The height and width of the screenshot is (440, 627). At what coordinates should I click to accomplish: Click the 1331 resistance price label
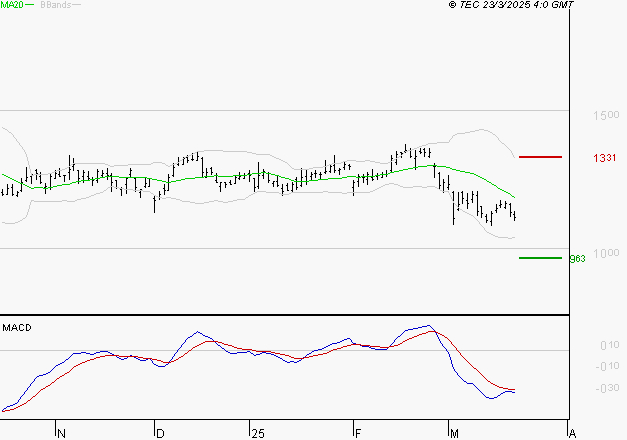(x=604, y=158)
